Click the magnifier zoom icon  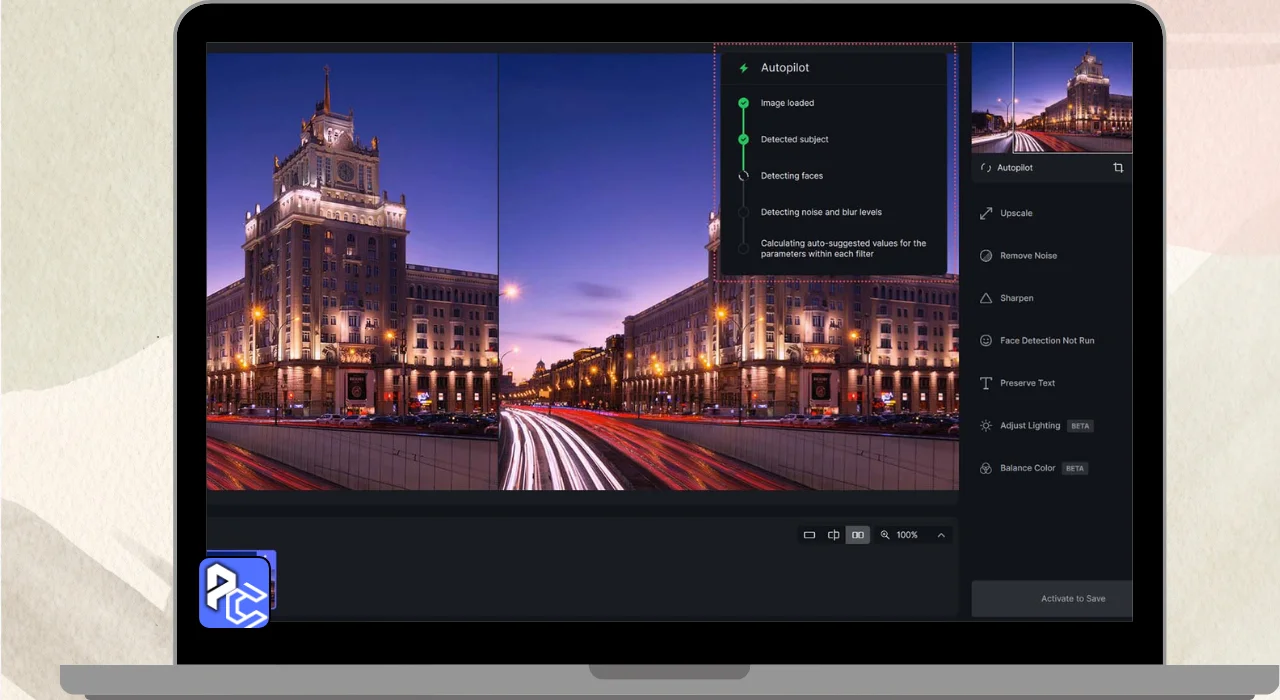tap(885, 535)
